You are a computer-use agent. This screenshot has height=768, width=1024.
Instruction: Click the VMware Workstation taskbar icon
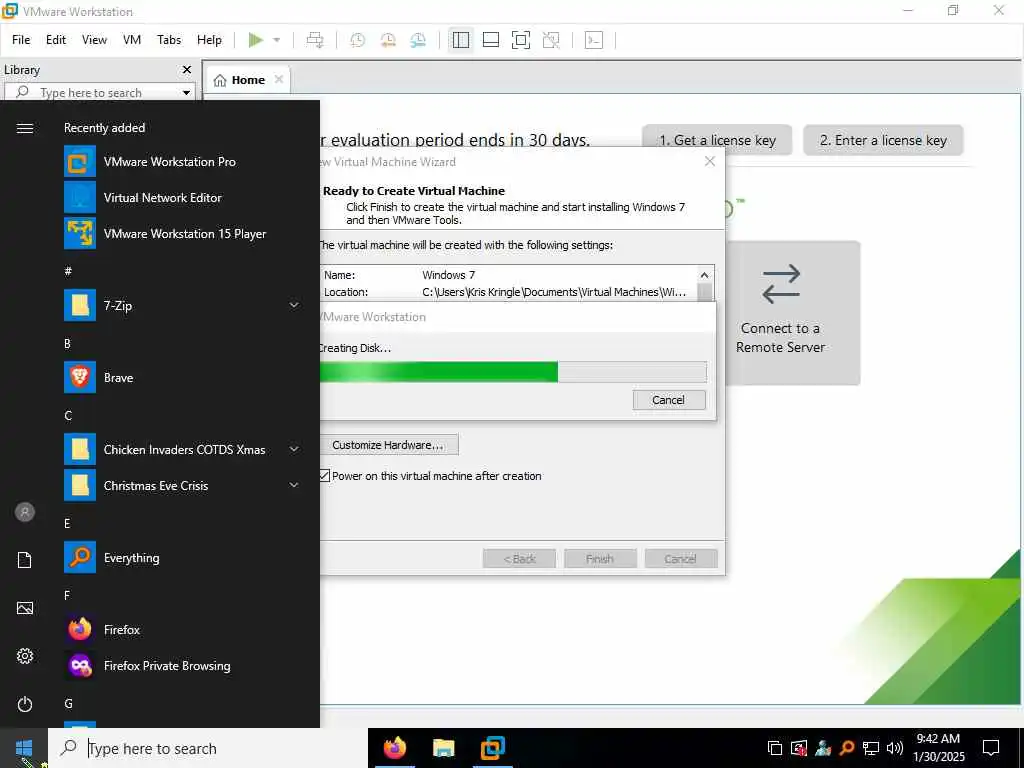492,748
